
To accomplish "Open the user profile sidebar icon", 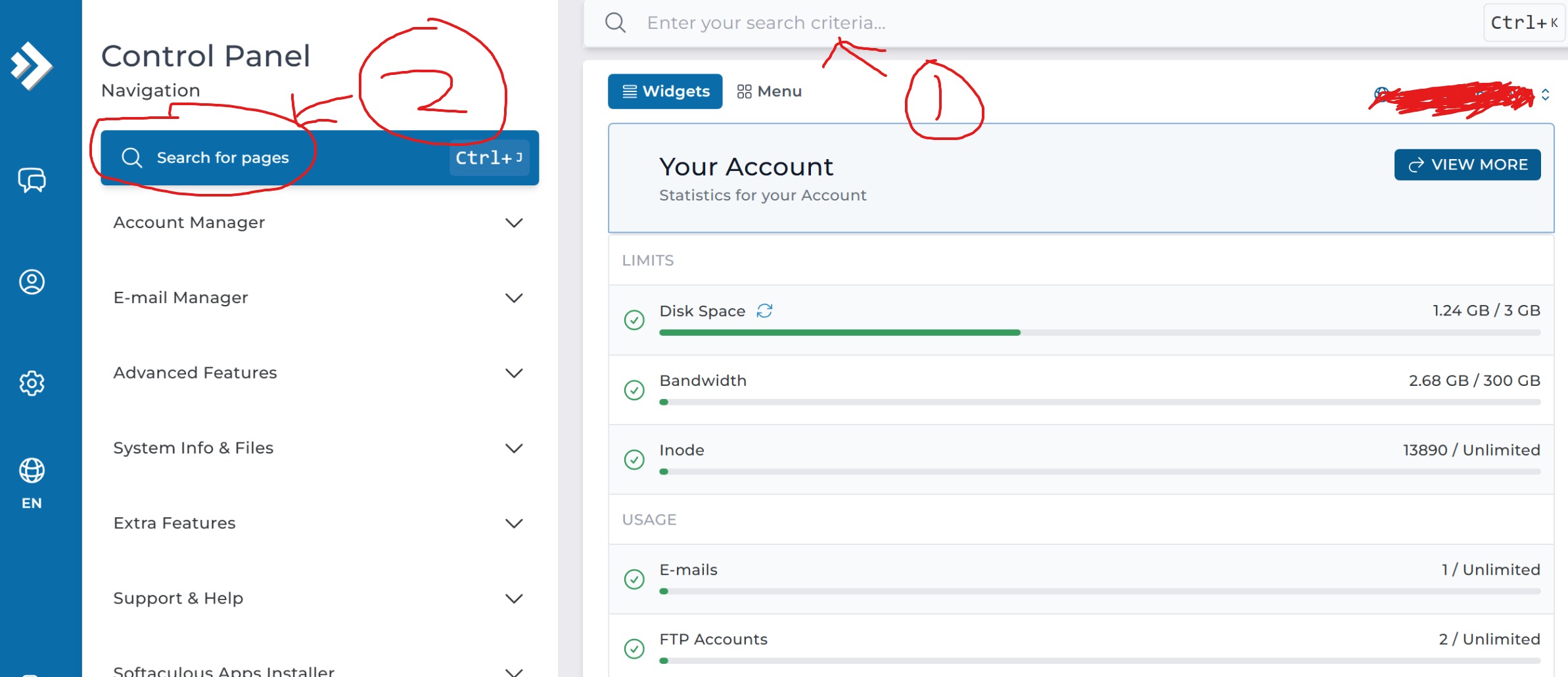I will (x=32, y=282).
